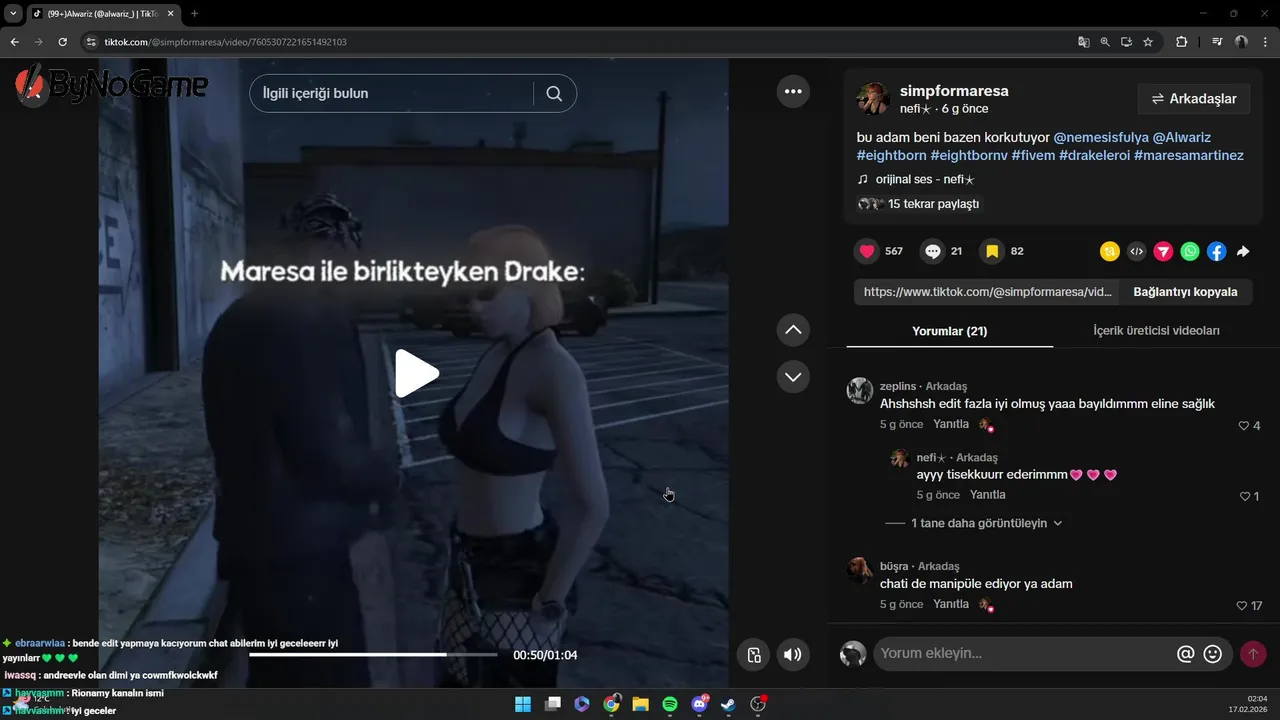
Task: Open the #maresamartinez hashtag
Action: (x=1189, y=156)
